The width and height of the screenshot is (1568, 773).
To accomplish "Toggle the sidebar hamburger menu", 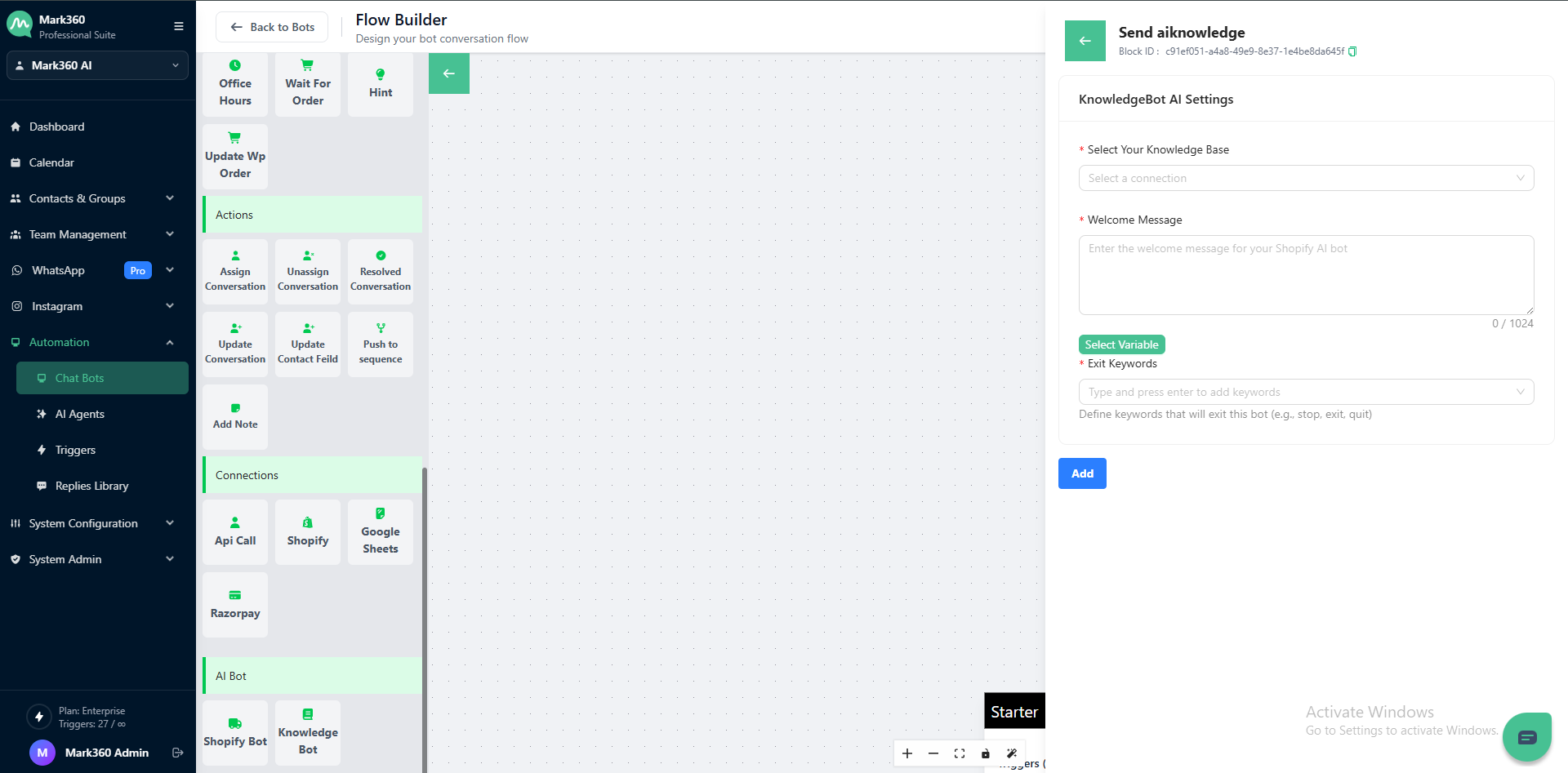I will [179, 26].
